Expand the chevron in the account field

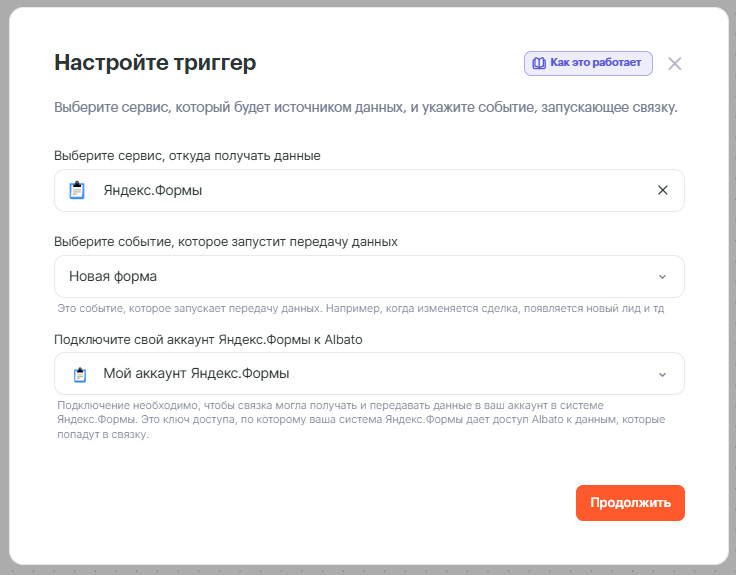pos(662,374)
